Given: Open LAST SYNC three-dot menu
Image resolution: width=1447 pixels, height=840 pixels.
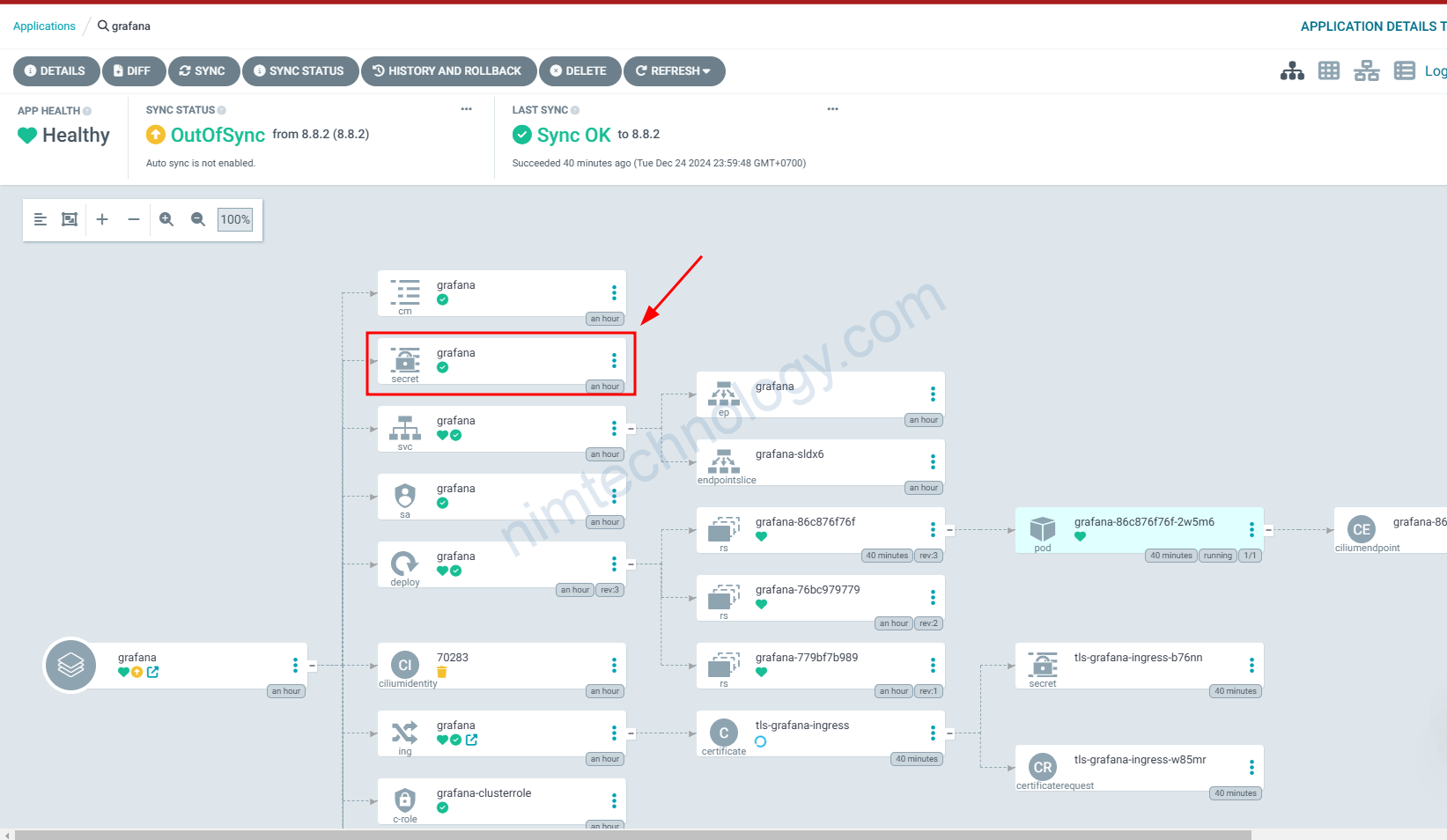Looking at the screenshot, I should click(x=833, y=109).
